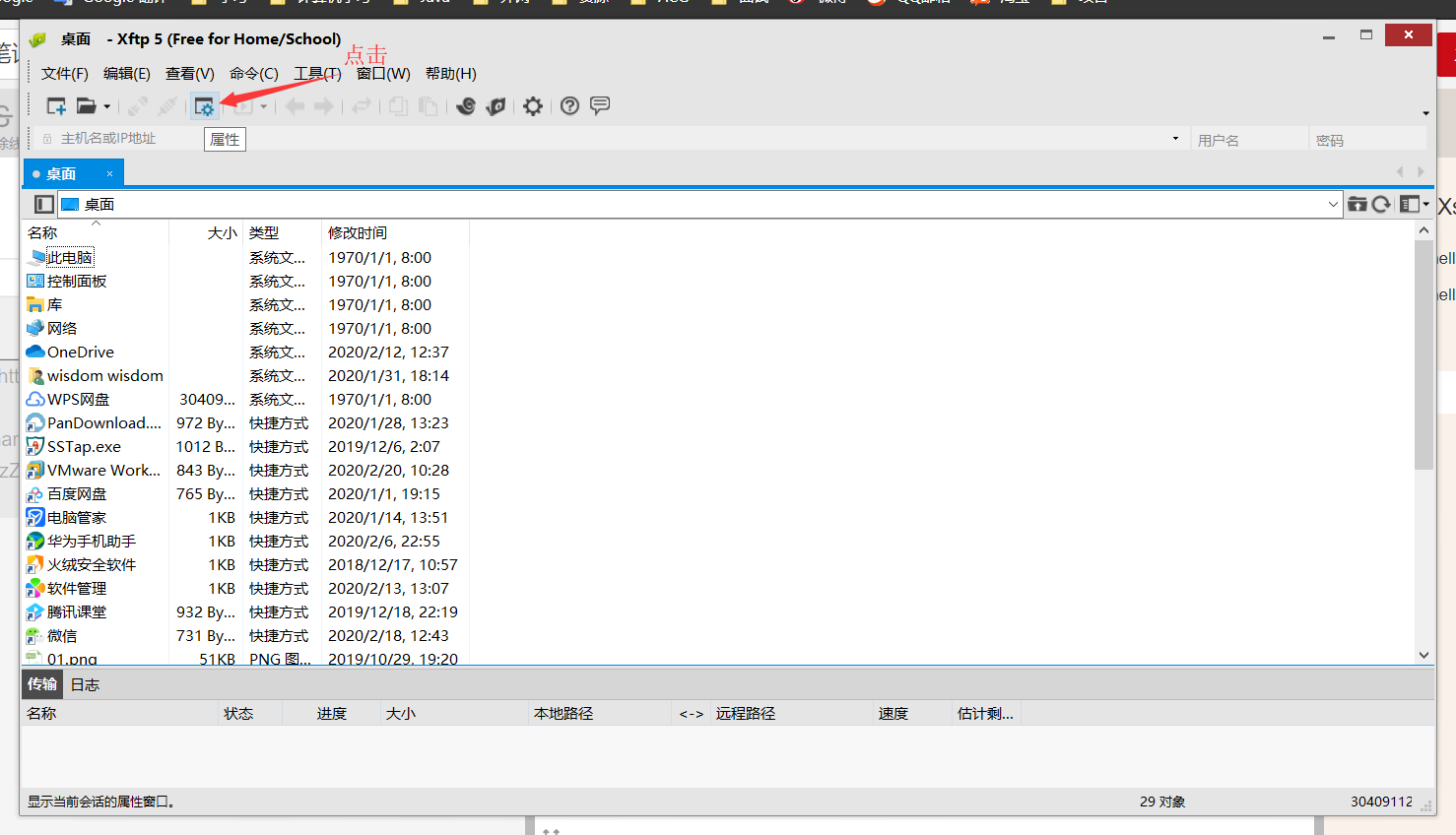The image size is (1456, 835).
Task: Switch to the 传输 tab
Action: click(x=42, y=684)
